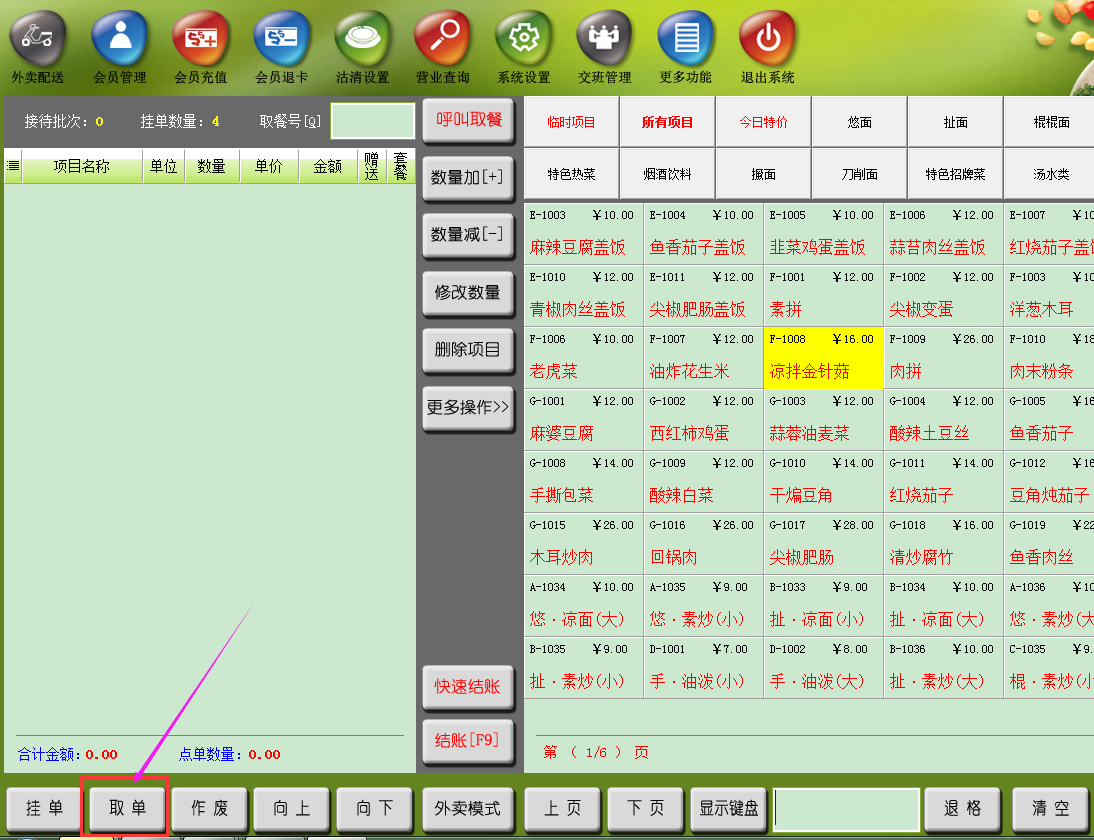Click the 取餐号 input field
The width and height of the screenshot is (1094, 840).
372,121
